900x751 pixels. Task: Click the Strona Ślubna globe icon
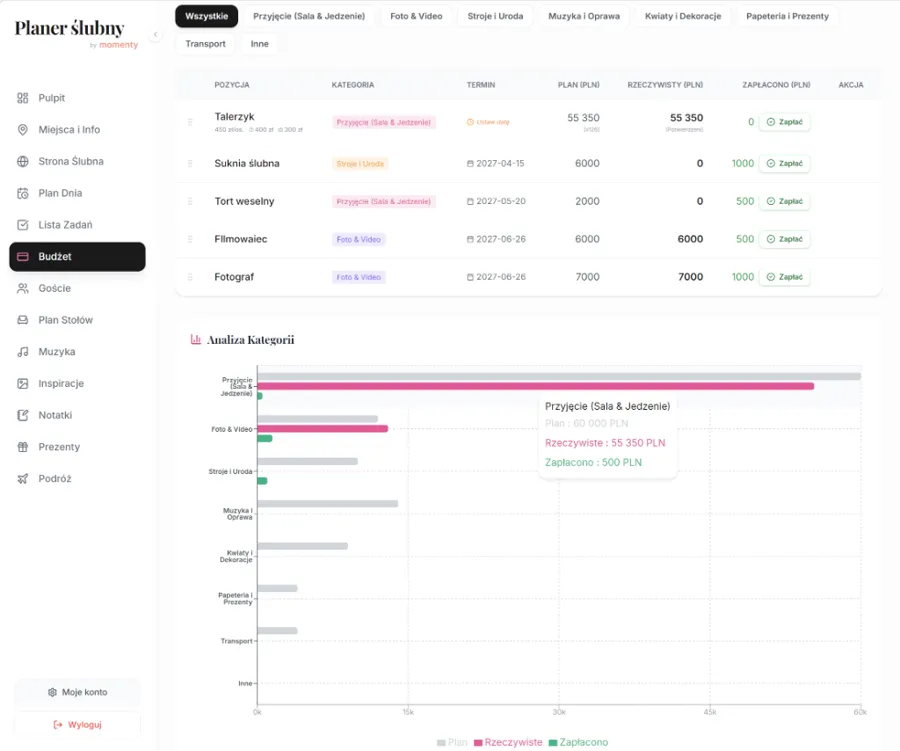coord(23,161)
